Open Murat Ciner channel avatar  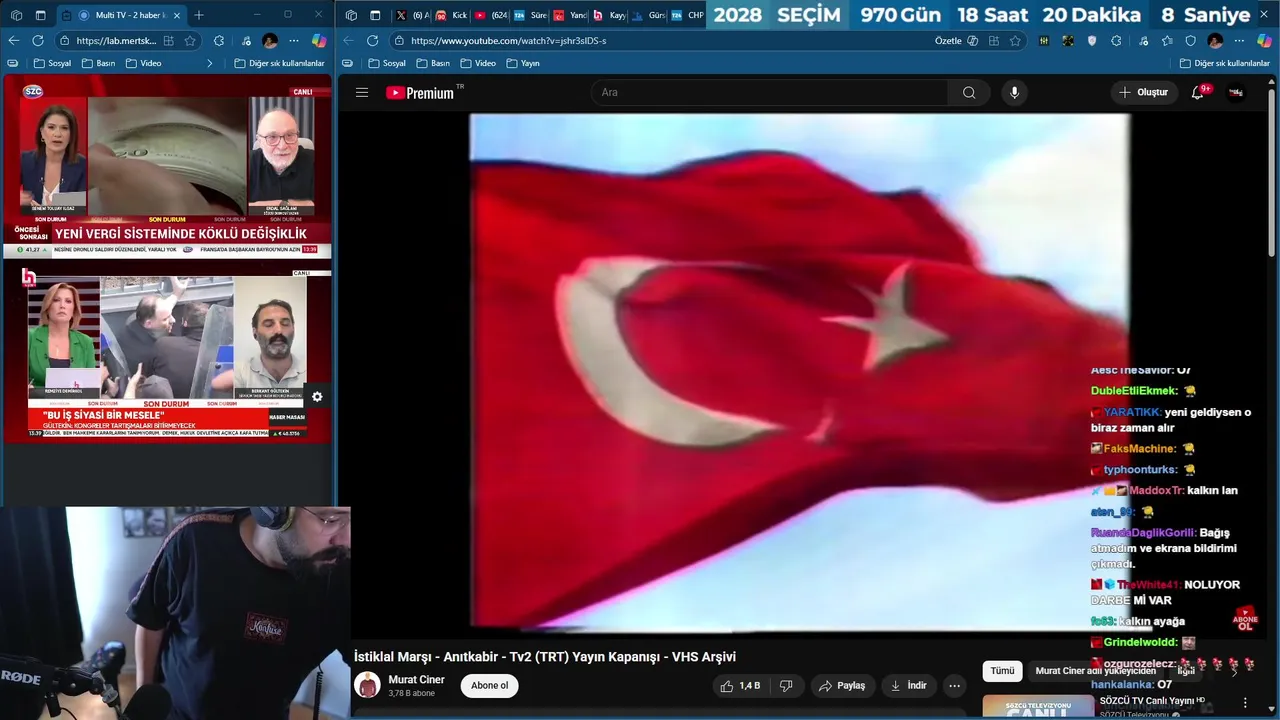tap(368, 685)
